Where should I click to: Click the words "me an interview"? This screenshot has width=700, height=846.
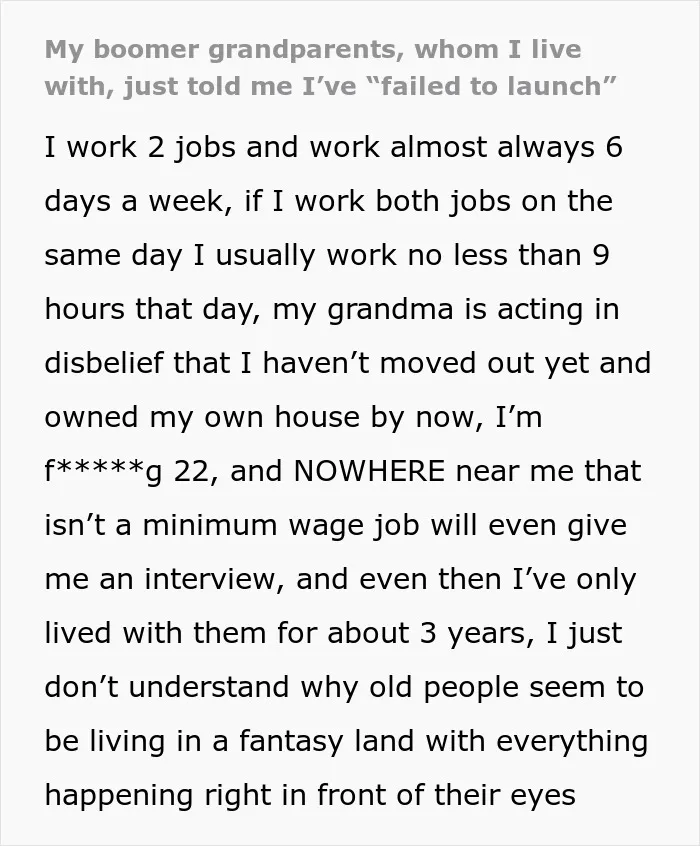[164, 579]
